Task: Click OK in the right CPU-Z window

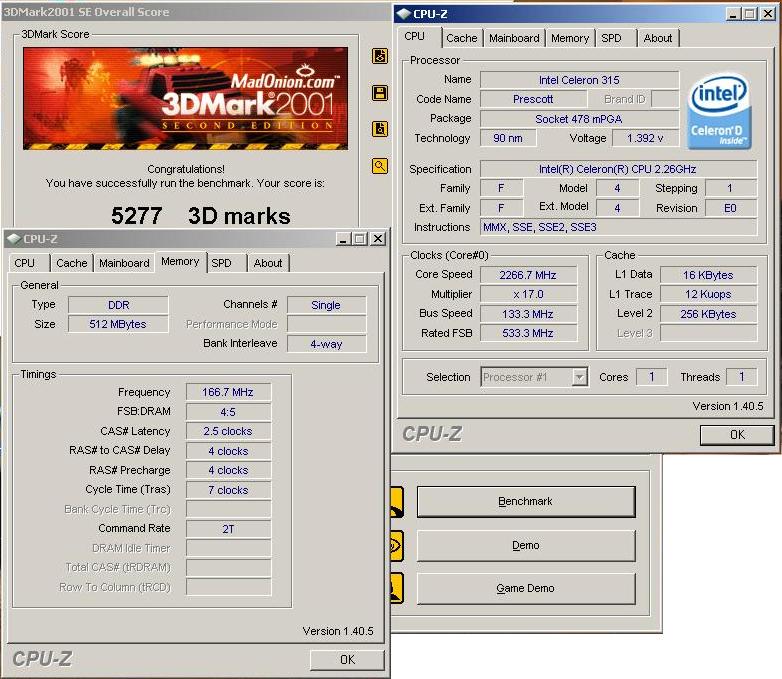Action: pyautogui.click(x=737, y=435)
